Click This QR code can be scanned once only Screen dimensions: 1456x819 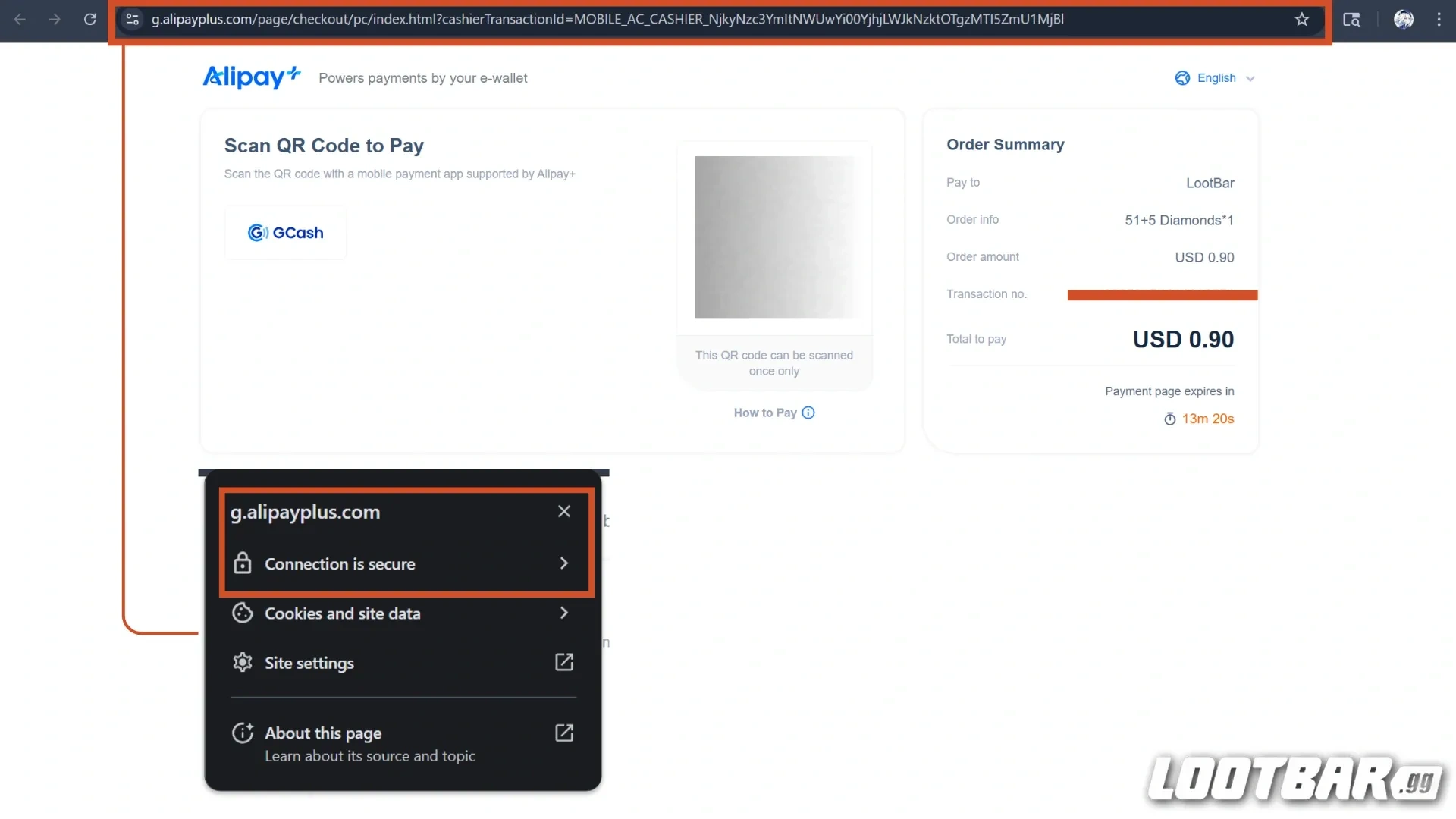774,363
